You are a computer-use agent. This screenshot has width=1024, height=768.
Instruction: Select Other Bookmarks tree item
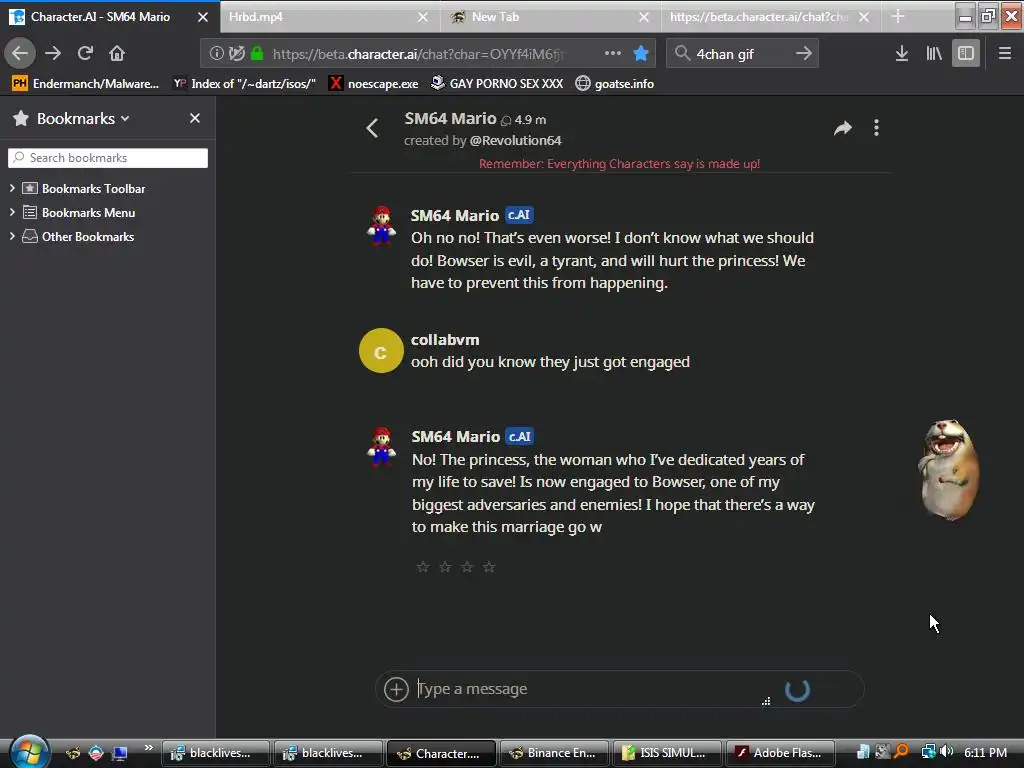coord(88,236)
